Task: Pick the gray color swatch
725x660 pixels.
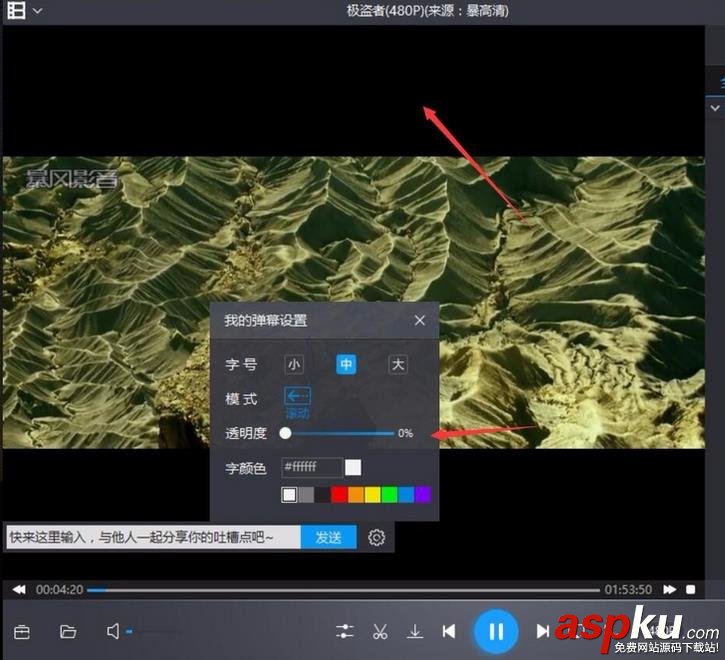Action: click(x=306, y=494)
